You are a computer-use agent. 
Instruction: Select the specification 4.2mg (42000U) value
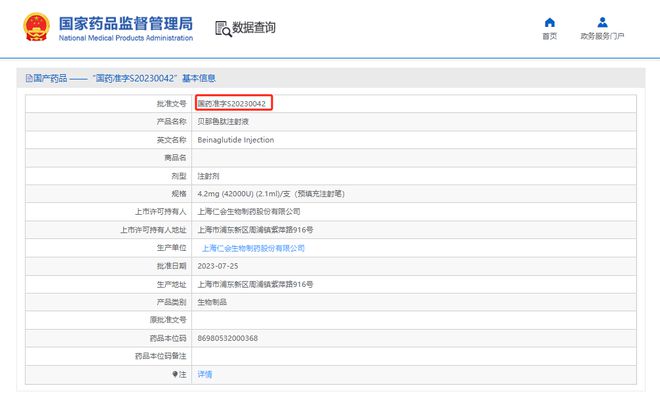pyautogui.click(x=271, y=194)
